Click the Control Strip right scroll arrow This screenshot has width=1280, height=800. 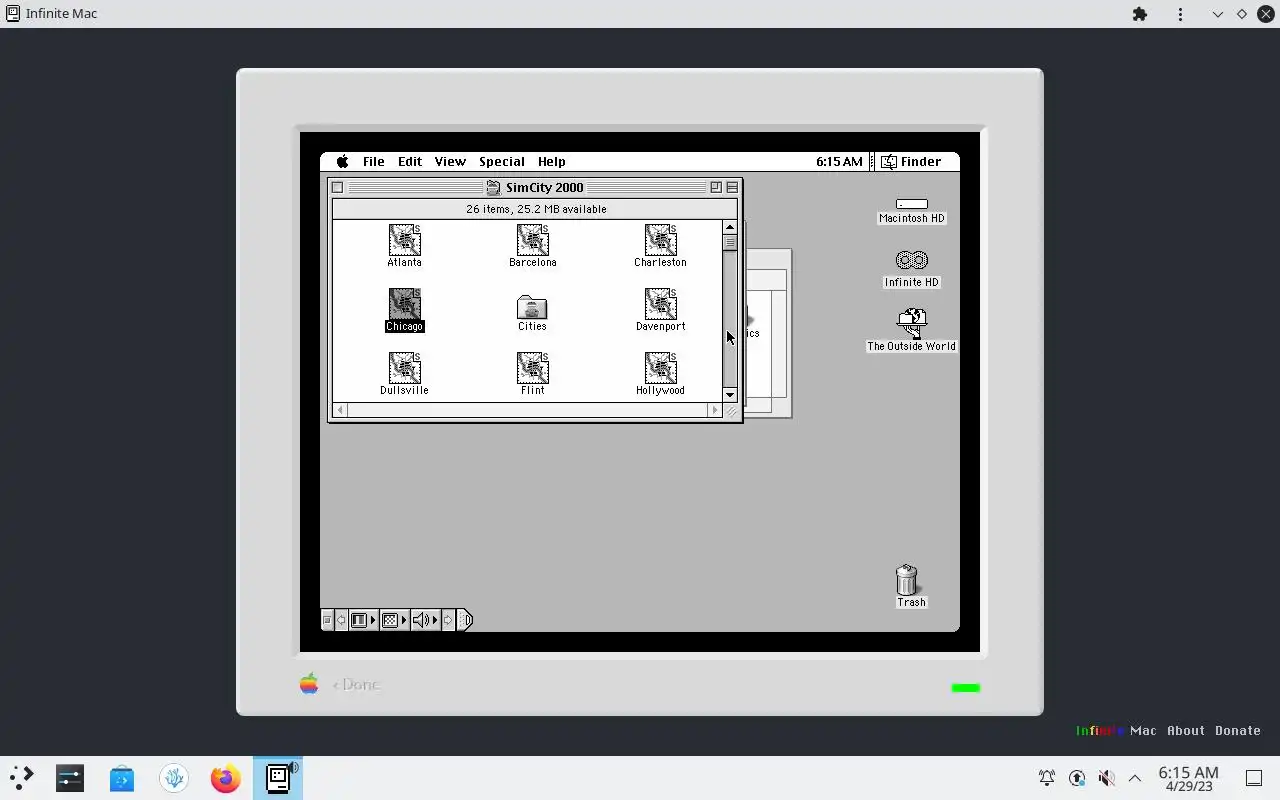click(x=448, y=620)
